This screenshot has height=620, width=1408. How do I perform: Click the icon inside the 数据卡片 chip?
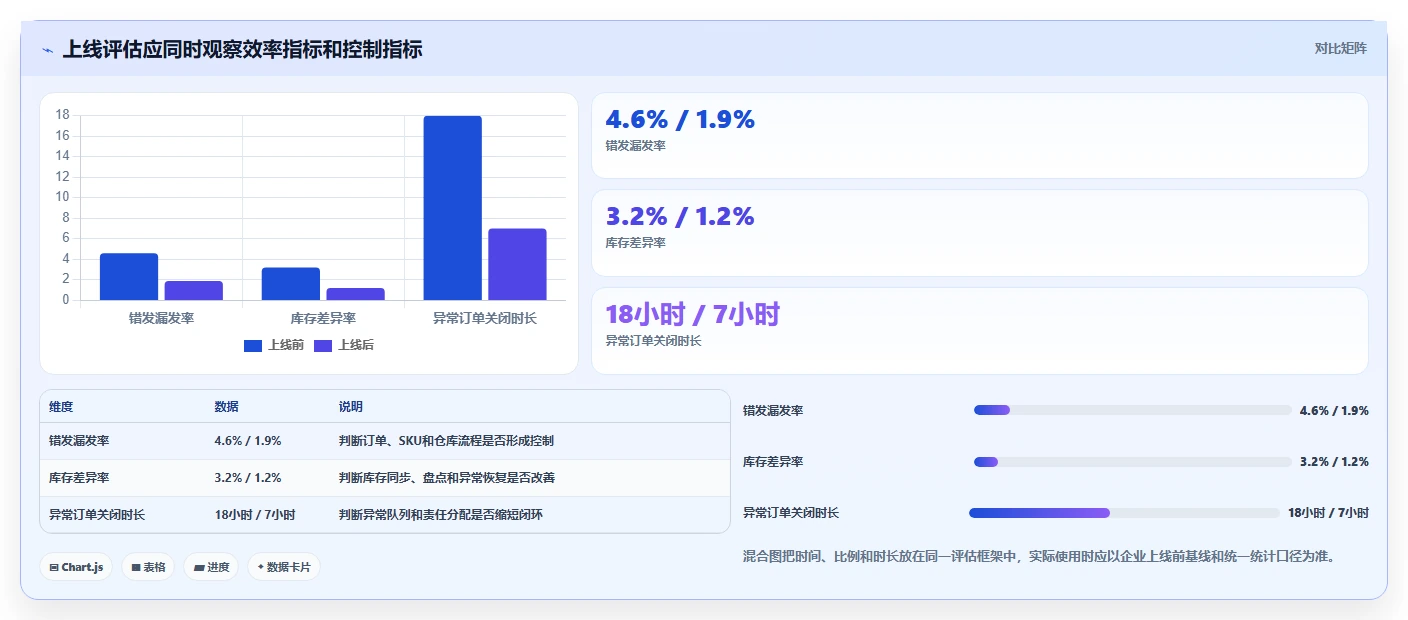click(260, 567)
